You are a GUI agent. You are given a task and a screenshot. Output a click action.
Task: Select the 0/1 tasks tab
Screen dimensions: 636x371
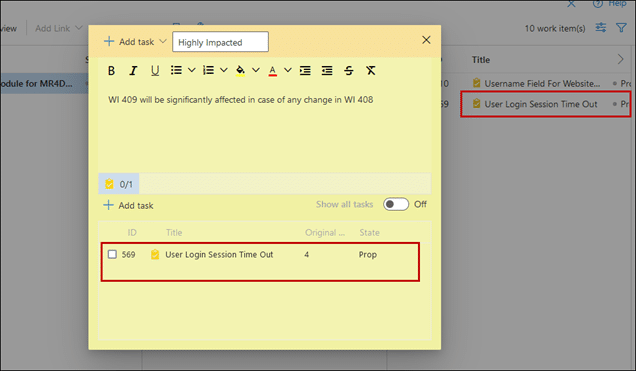pyautogui.click(x=118, y=184)
